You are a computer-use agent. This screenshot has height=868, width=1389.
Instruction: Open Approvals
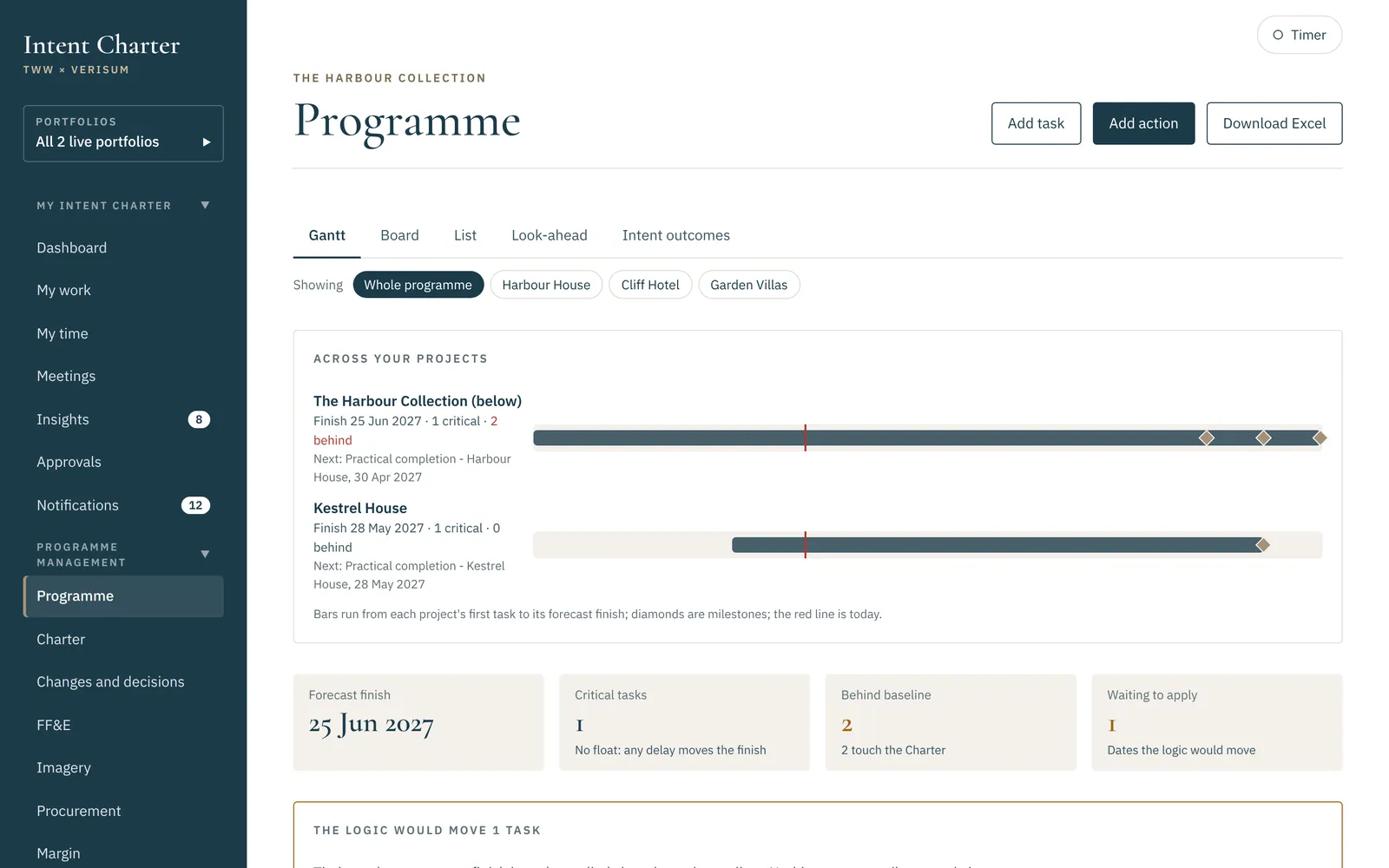(x=123, y=462)
